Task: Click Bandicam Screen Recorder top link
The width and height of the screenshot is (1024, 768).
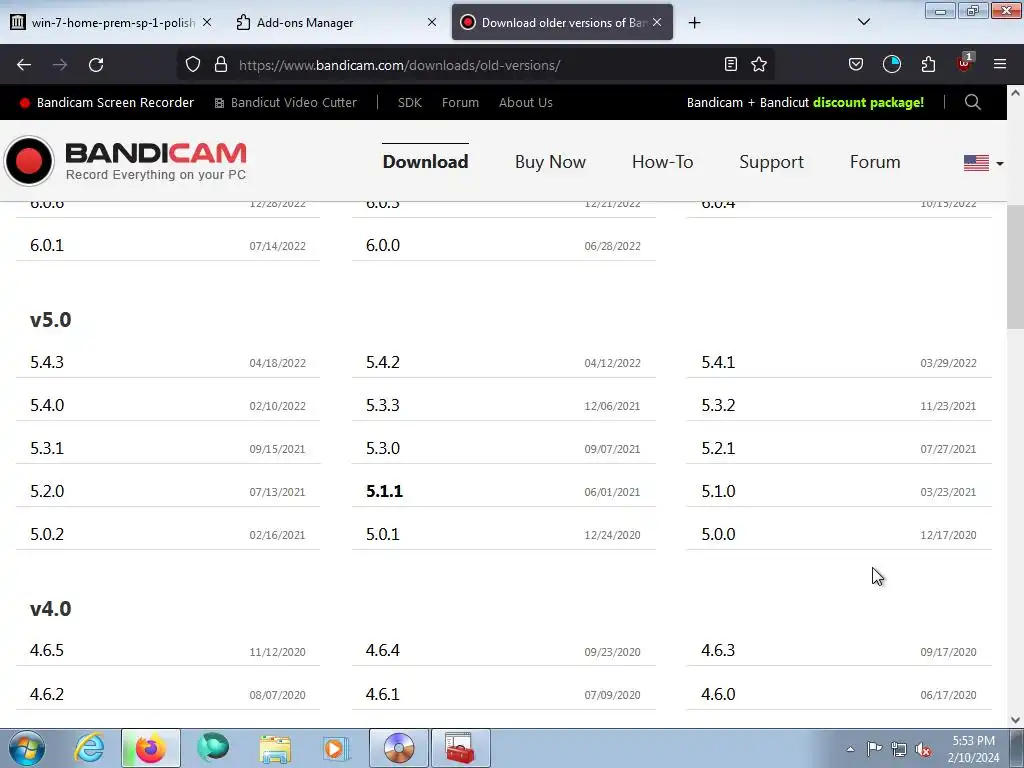Action: point(107,103)
